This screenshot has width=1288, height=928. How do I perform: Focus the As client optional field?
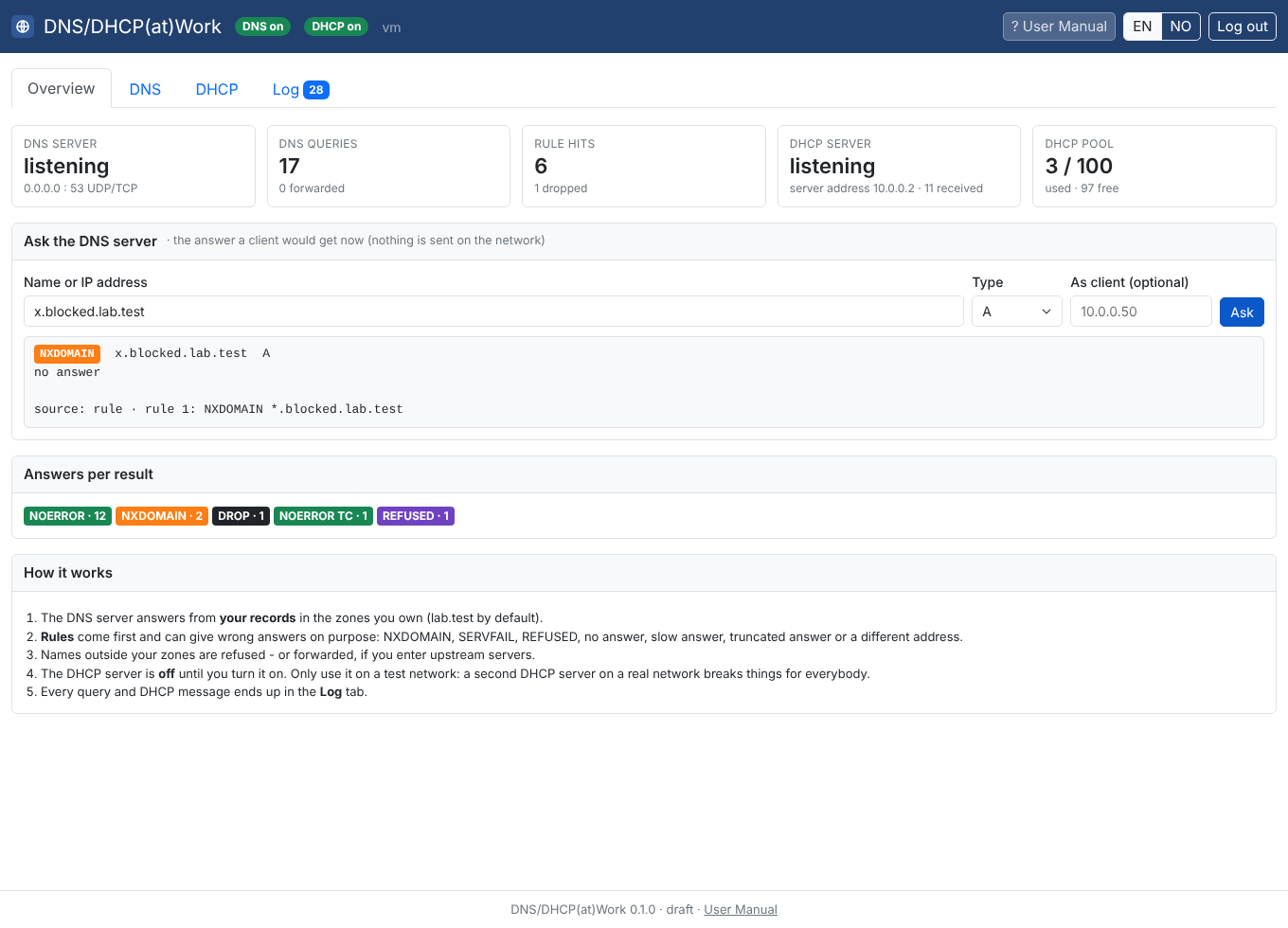tap(1141, 312)
